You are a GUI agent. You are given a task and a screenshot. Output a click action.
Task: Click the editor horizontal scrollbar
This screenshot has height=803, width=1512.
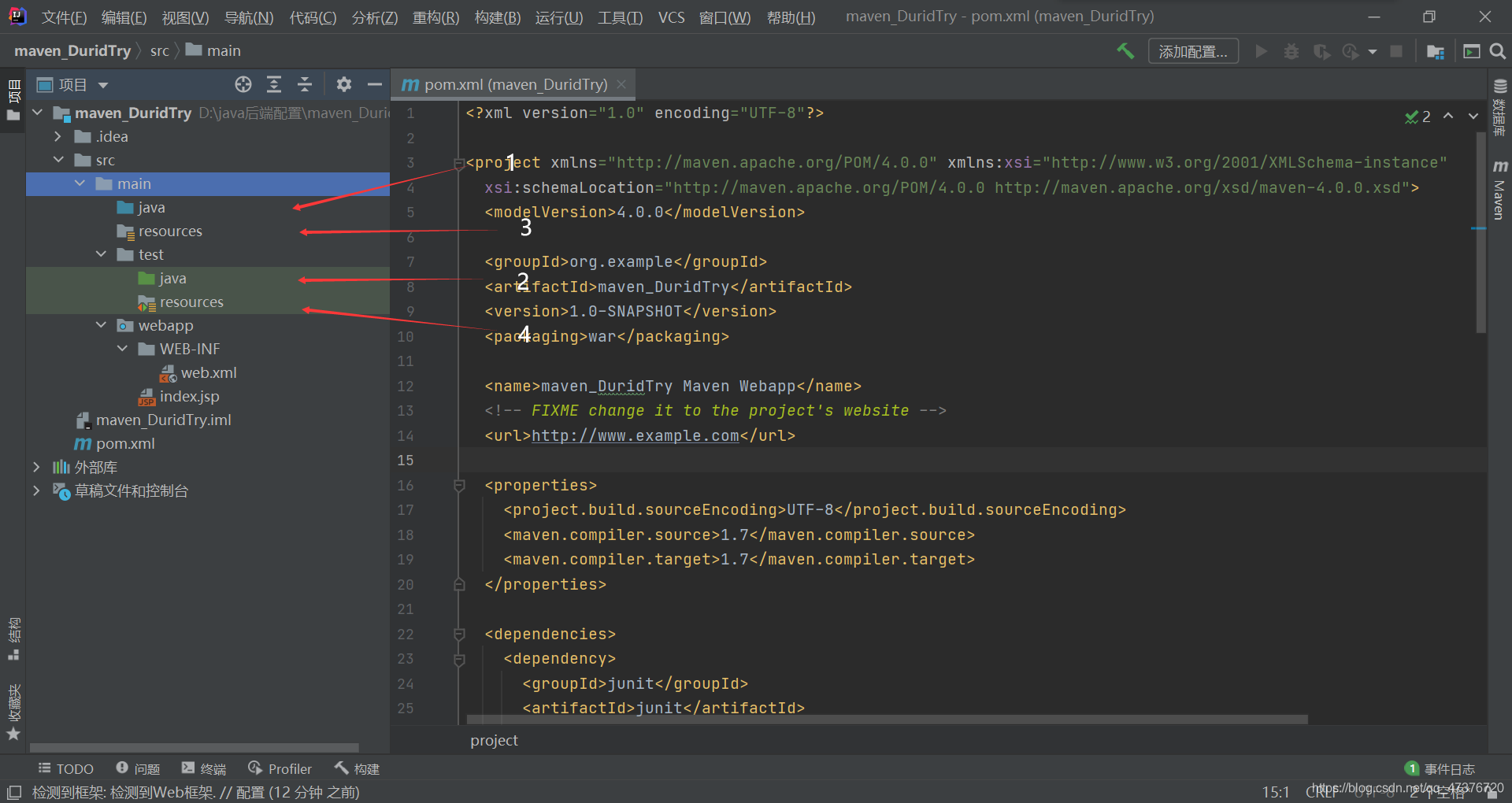pyautogui.click(x=887, y=720)
